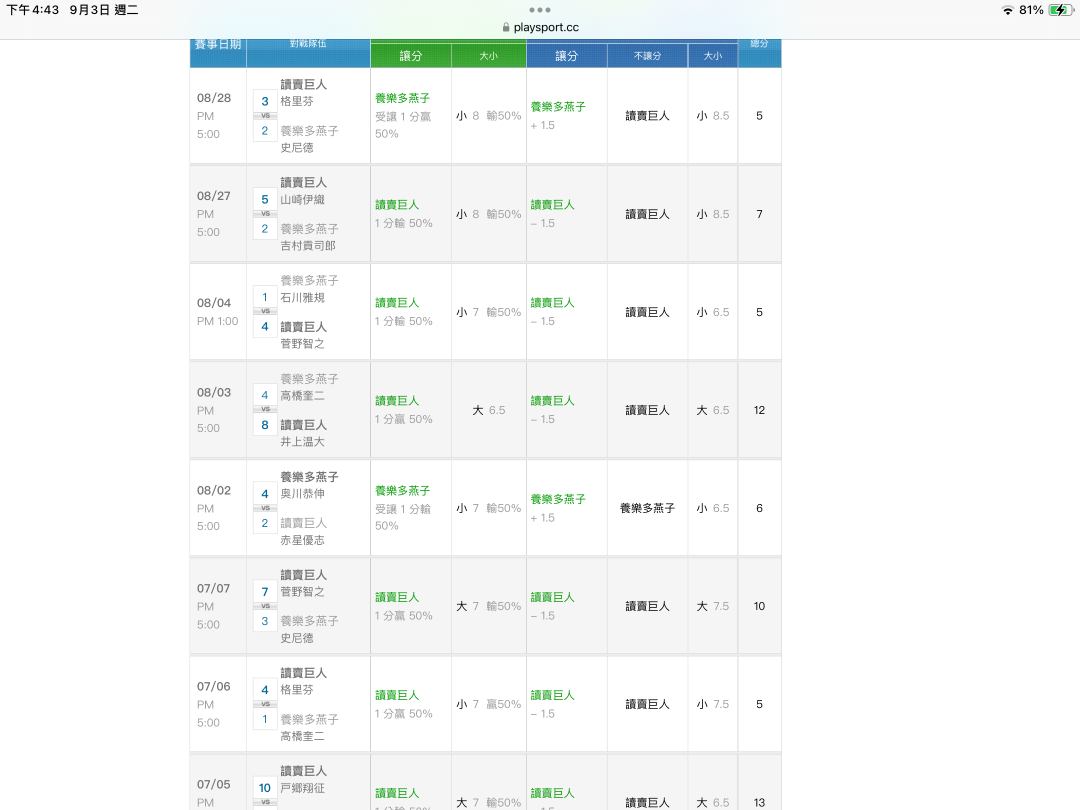Viewport: 1080px width, 810px height.
Task: Tap the green 大小 column header
Action: pyautogui.click(x=489, y=56)
